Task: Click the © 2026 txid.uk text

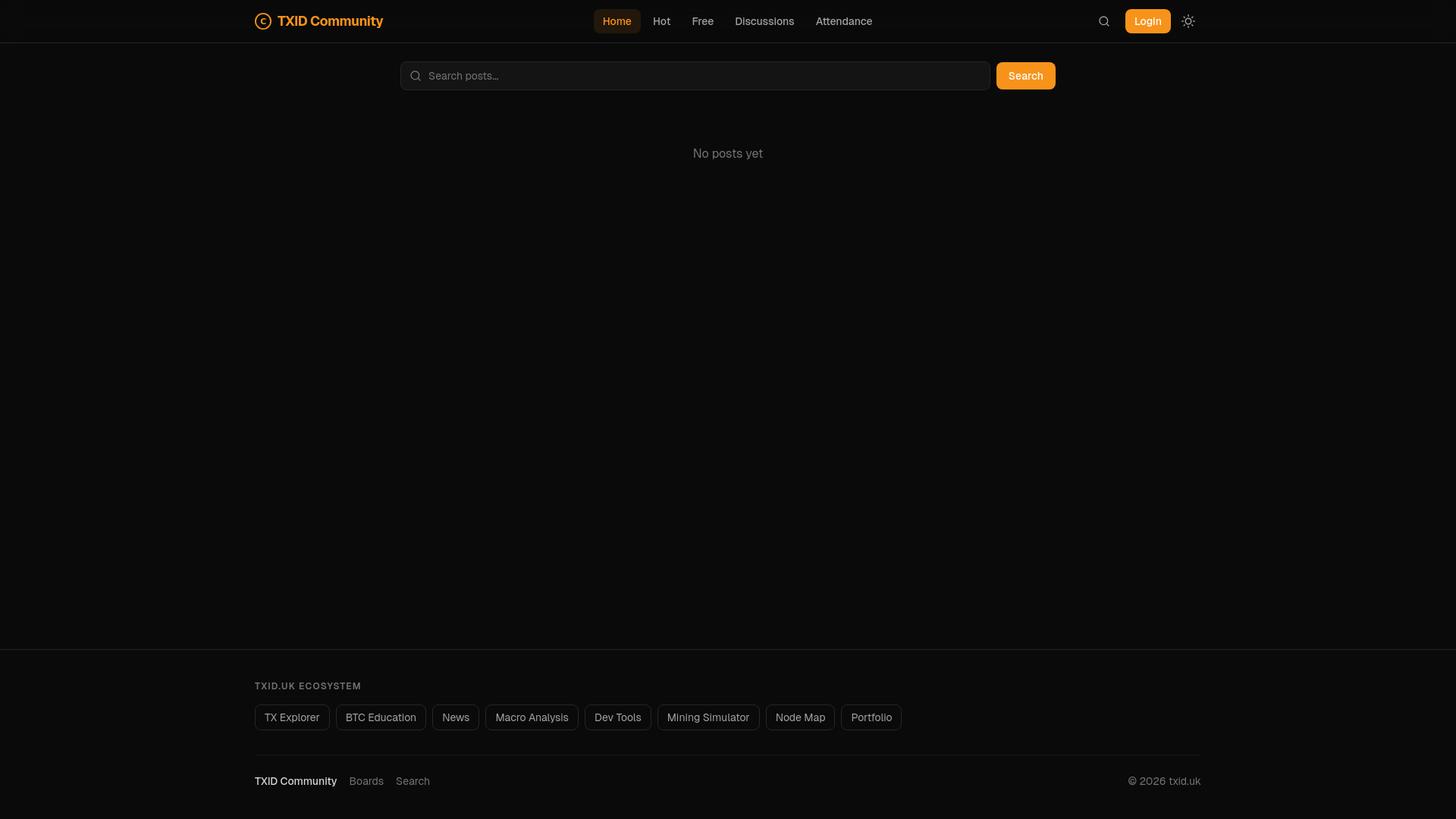Action: click(1164, 781)
